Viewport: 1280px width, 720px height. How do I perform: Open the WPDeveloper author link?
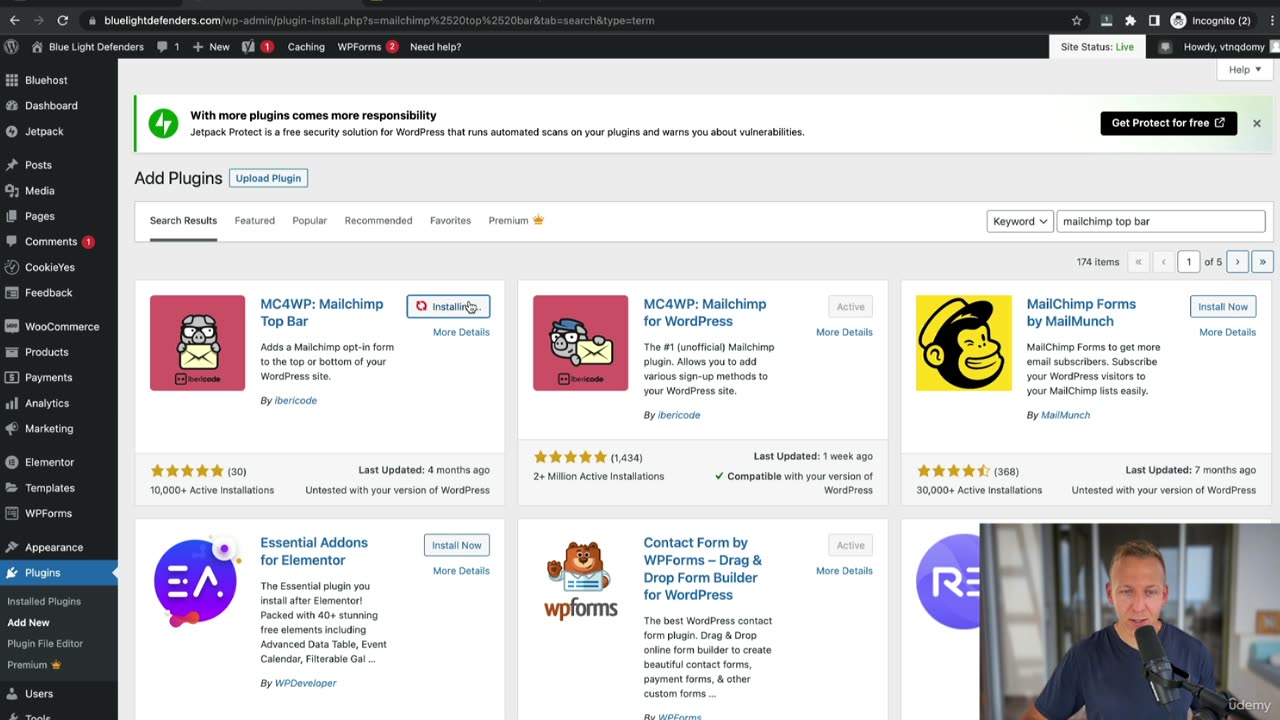305,683
